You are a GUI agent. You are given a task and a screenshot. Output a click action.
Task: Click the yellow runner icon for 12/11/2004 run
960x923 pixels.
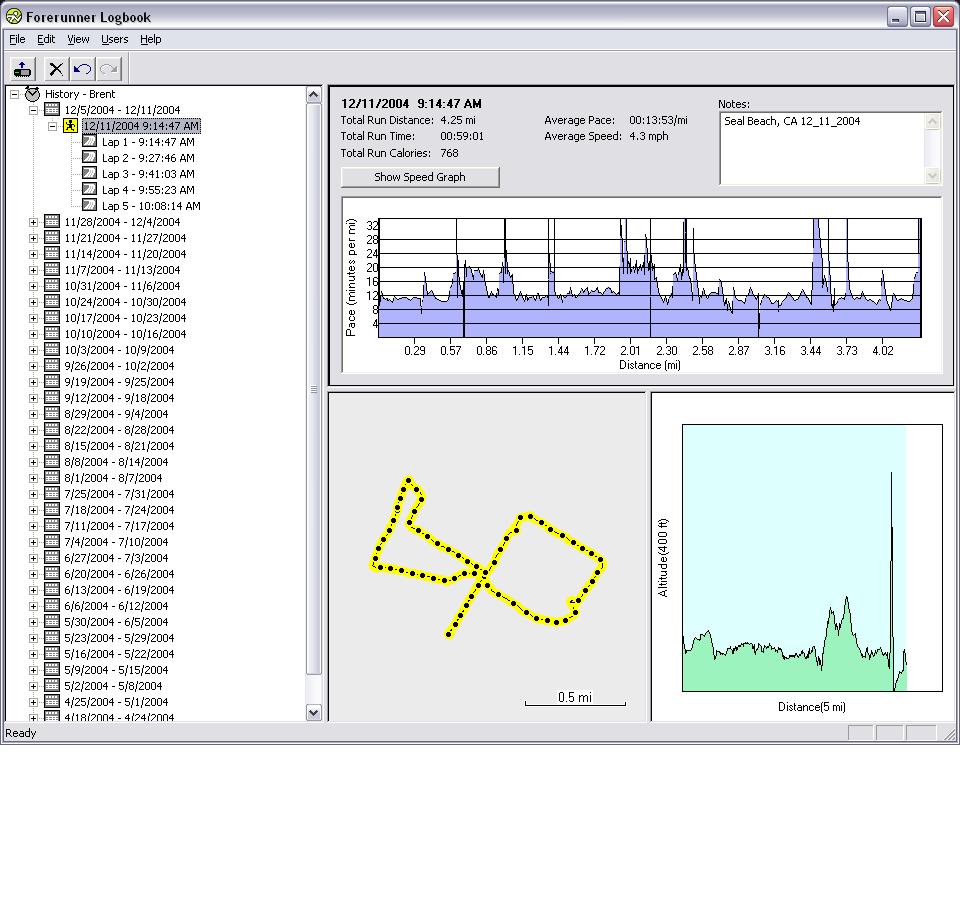pos(70,125)
